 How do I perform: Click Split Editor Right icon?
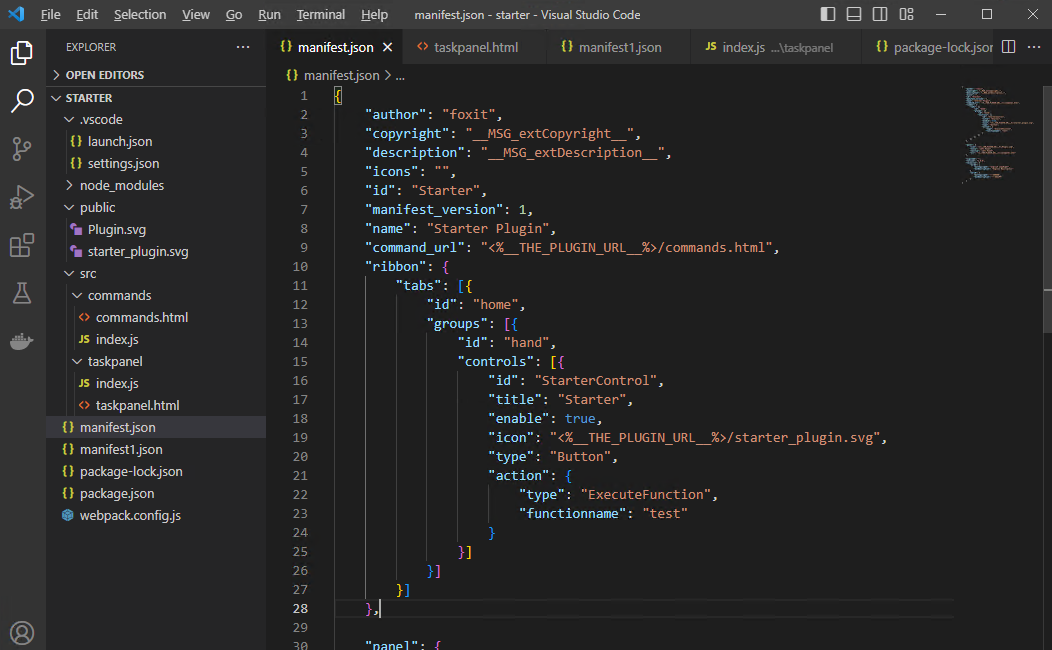[1008, 47]
